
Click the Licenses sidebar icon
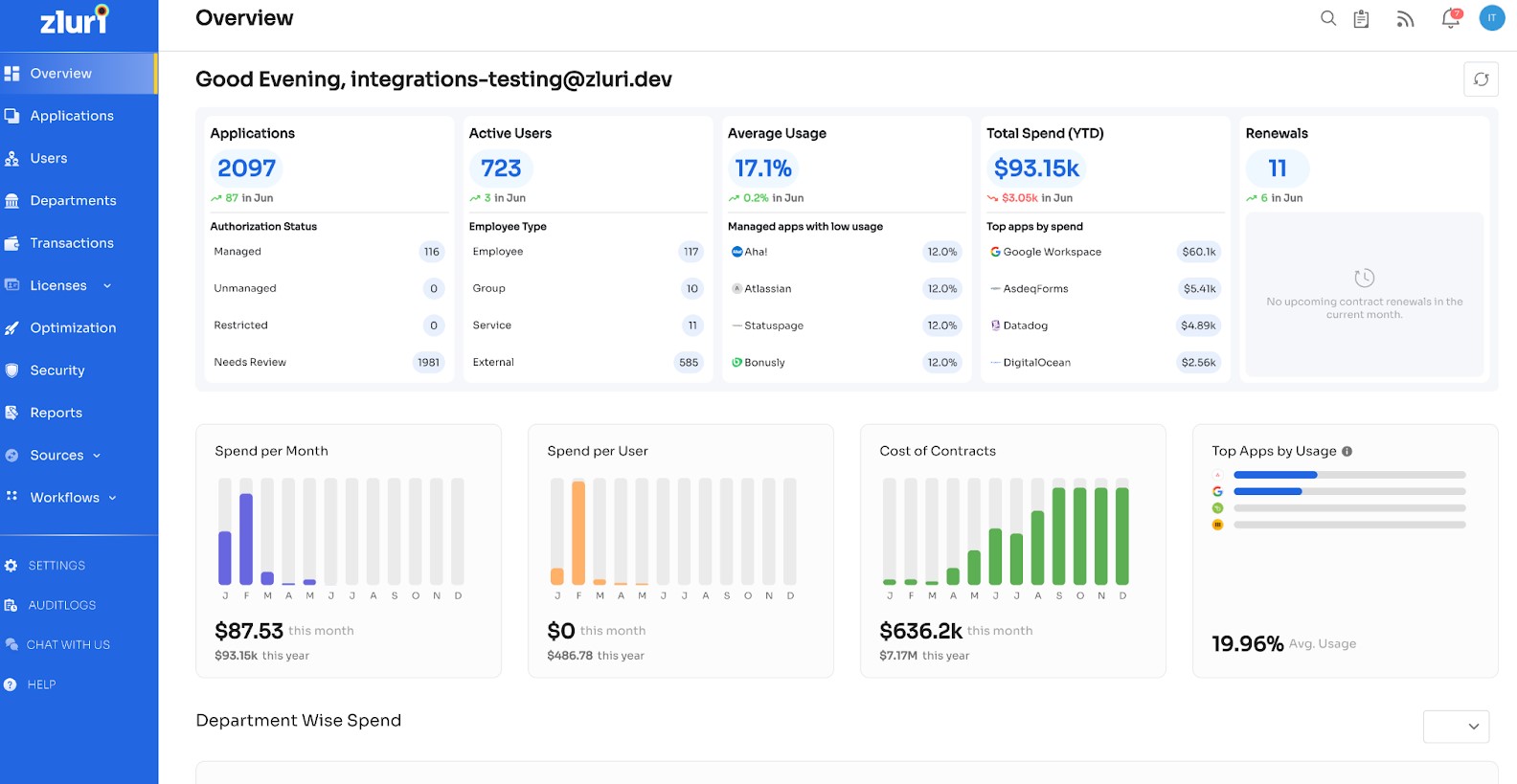coord(11,285)
